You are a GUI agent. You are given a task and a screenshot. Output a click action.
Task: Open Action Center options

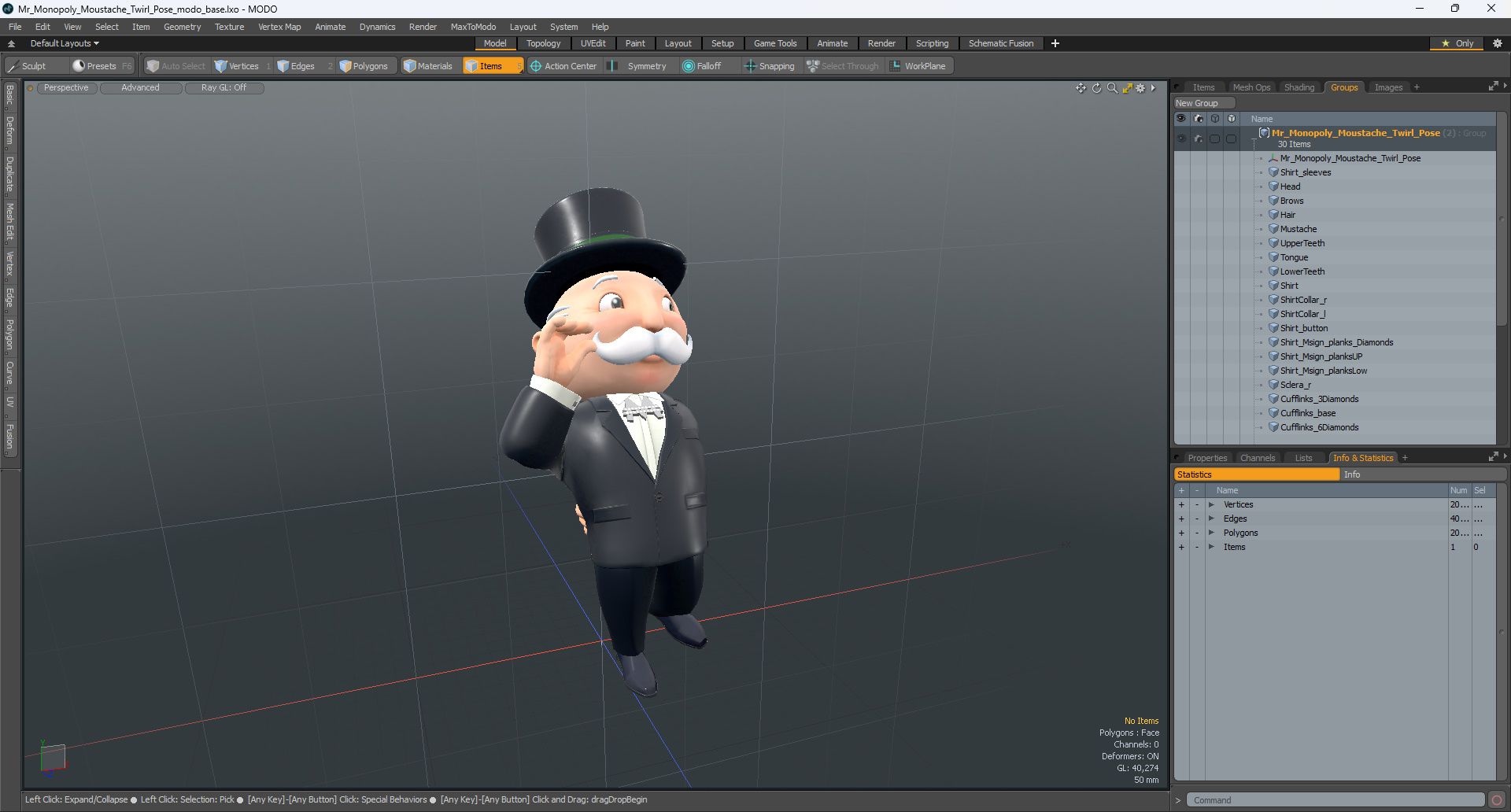[563, 66]
